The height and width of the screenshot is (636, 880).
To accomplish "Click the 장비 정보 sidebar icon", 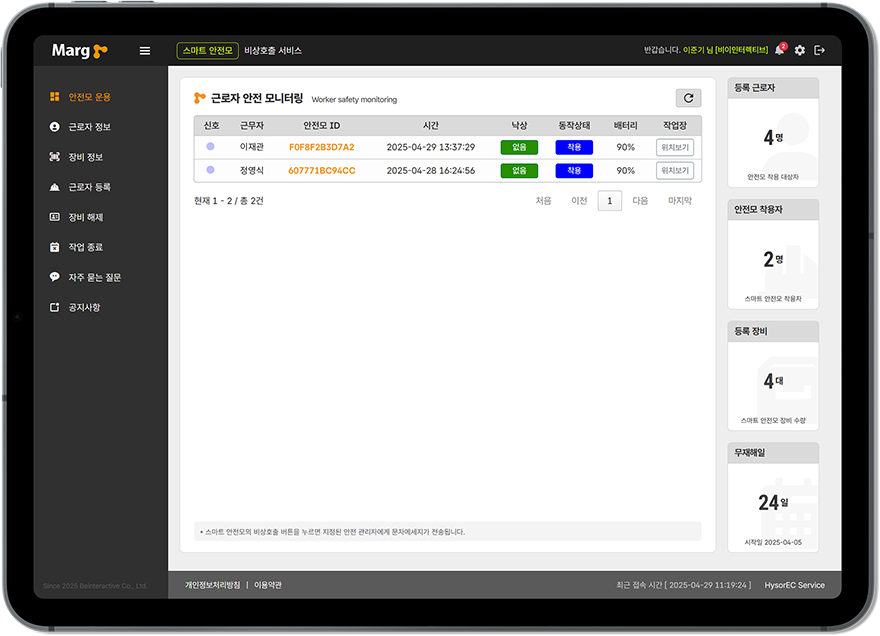I will pos(55,157).
